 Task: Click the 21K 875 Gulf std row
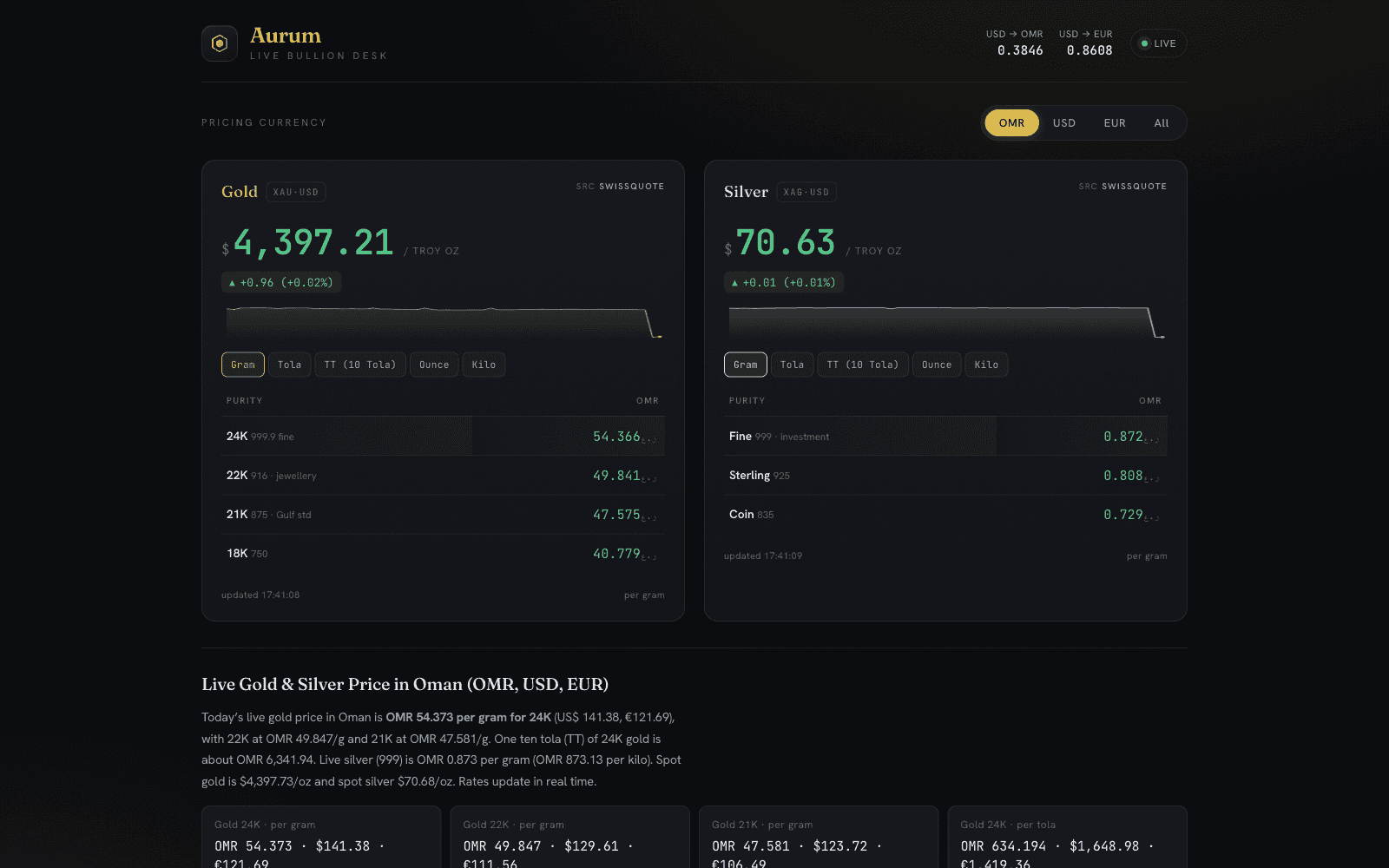point(443,514)
